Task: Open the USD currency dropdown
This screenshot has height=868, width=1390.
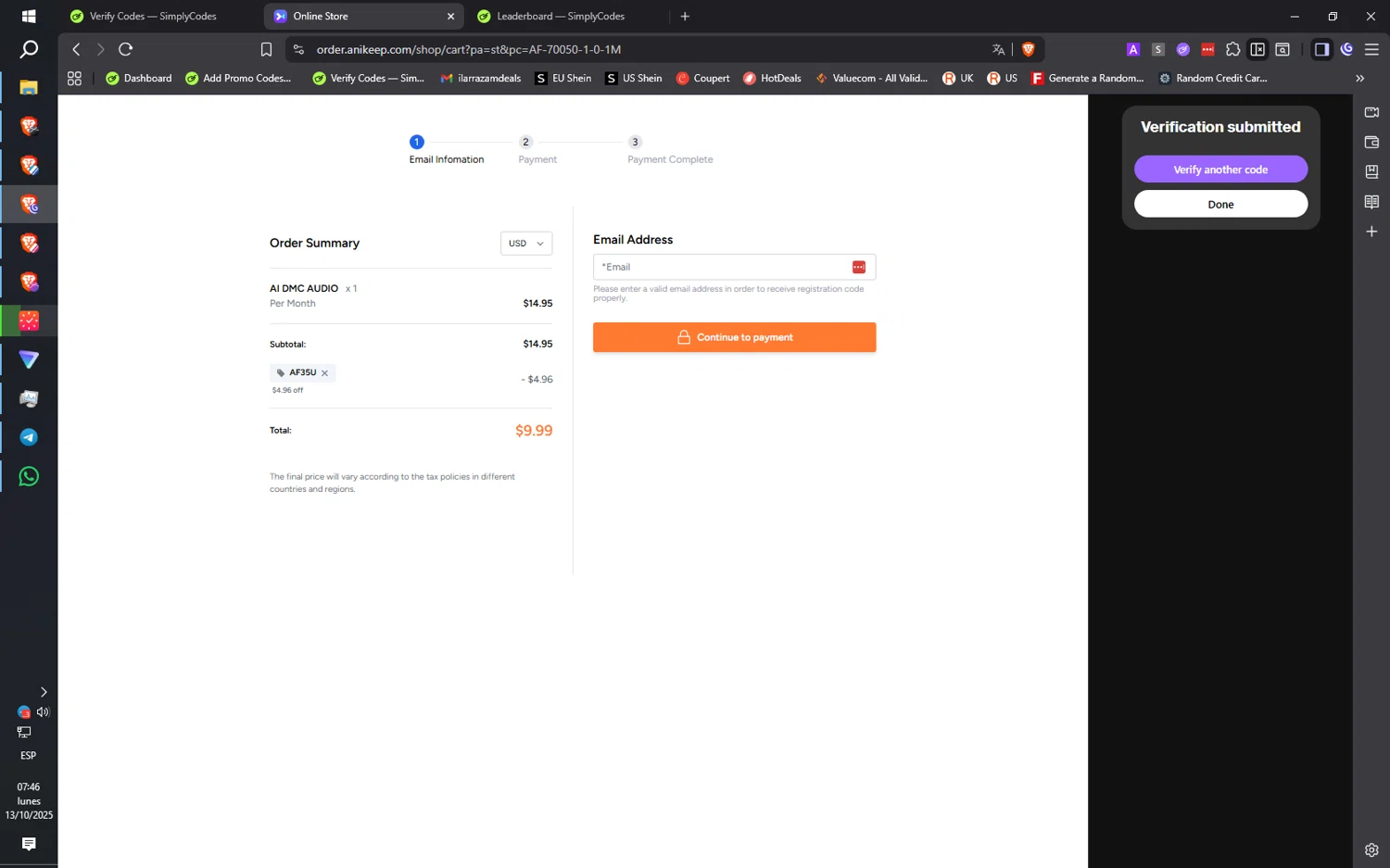Action: (x=526, y=244)
